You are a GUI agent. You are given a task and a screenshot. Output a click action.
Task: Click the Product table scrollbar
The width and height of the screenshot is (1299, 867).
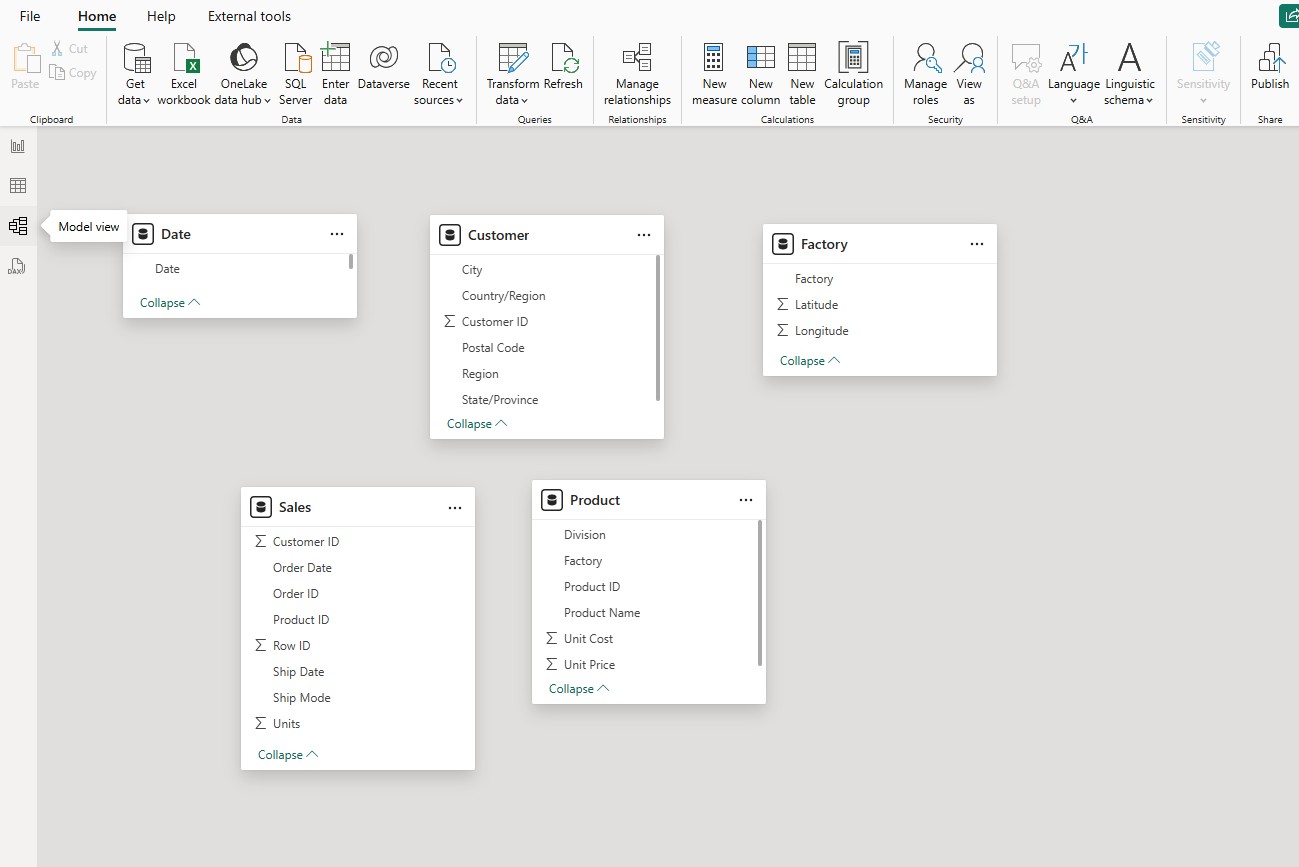tap(760, 593)
